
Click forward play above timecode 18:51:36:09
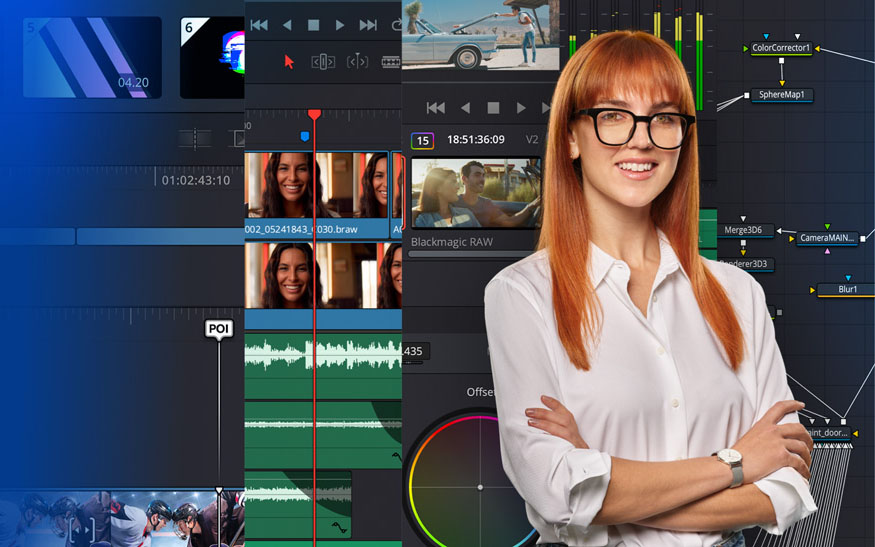[521, 108]
